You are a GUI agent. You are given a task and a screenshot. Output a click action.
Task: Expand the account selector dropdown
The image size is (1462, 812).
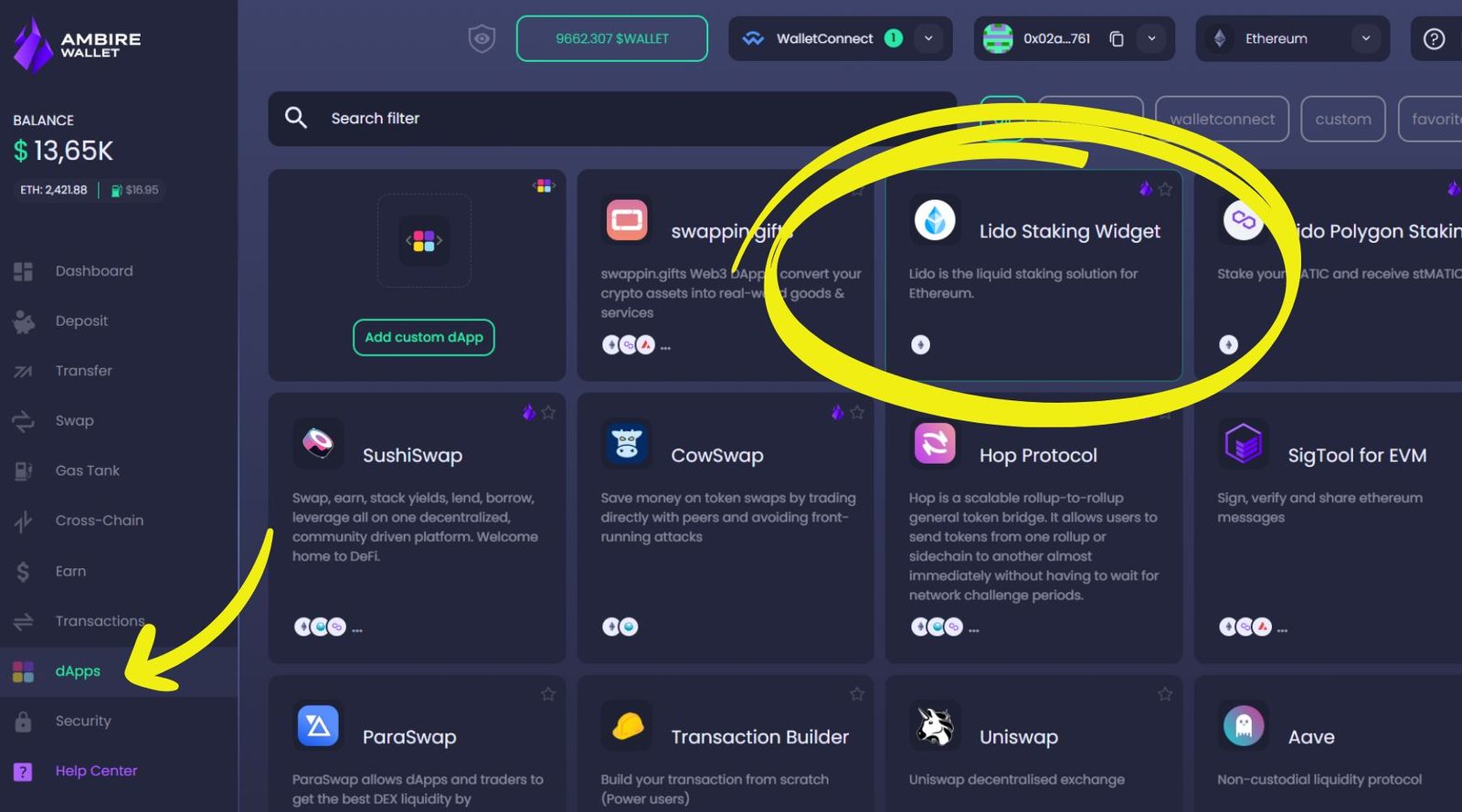click(x=1151, y=38)
